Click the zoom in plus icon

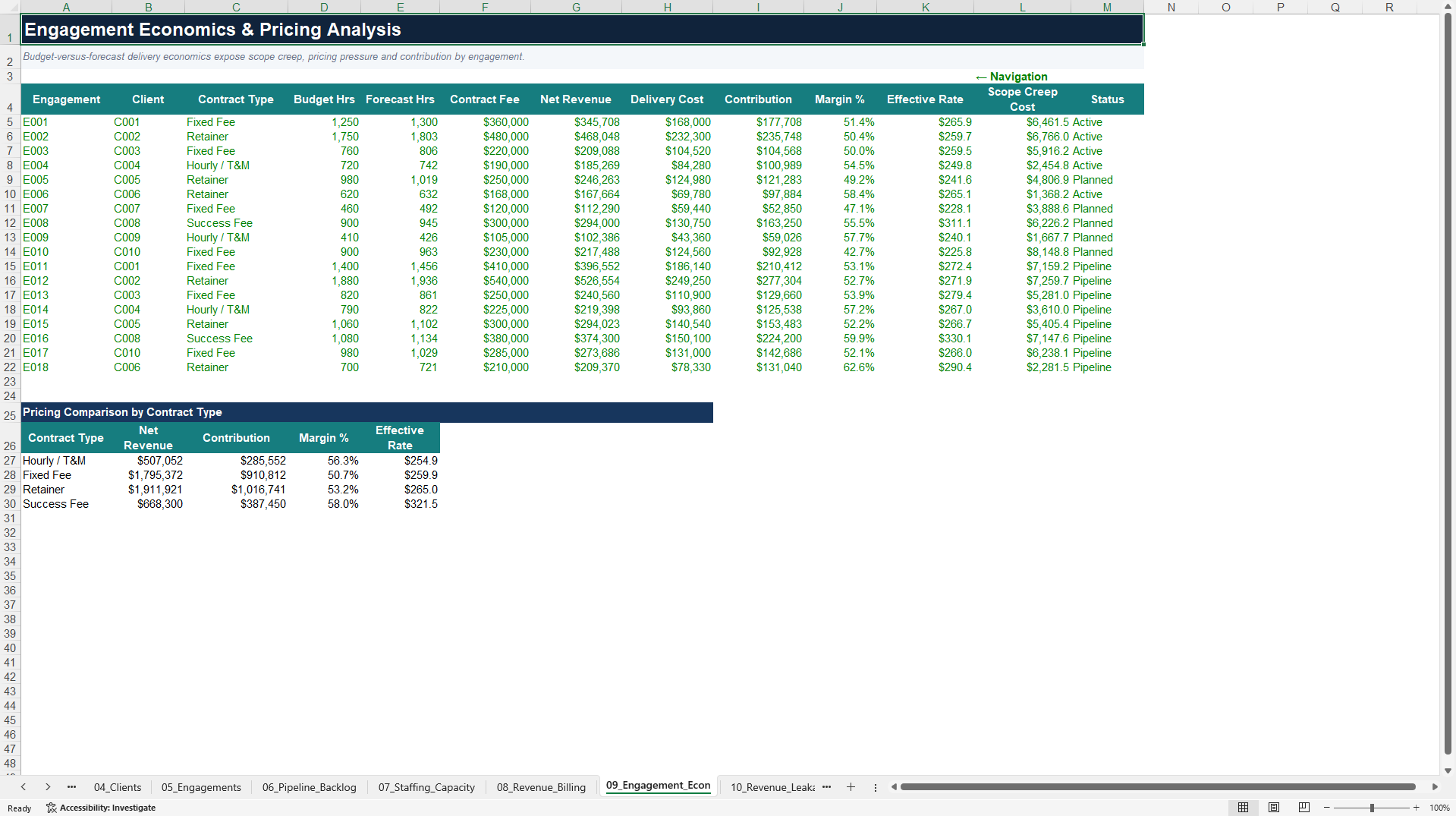pos(1416,808)
